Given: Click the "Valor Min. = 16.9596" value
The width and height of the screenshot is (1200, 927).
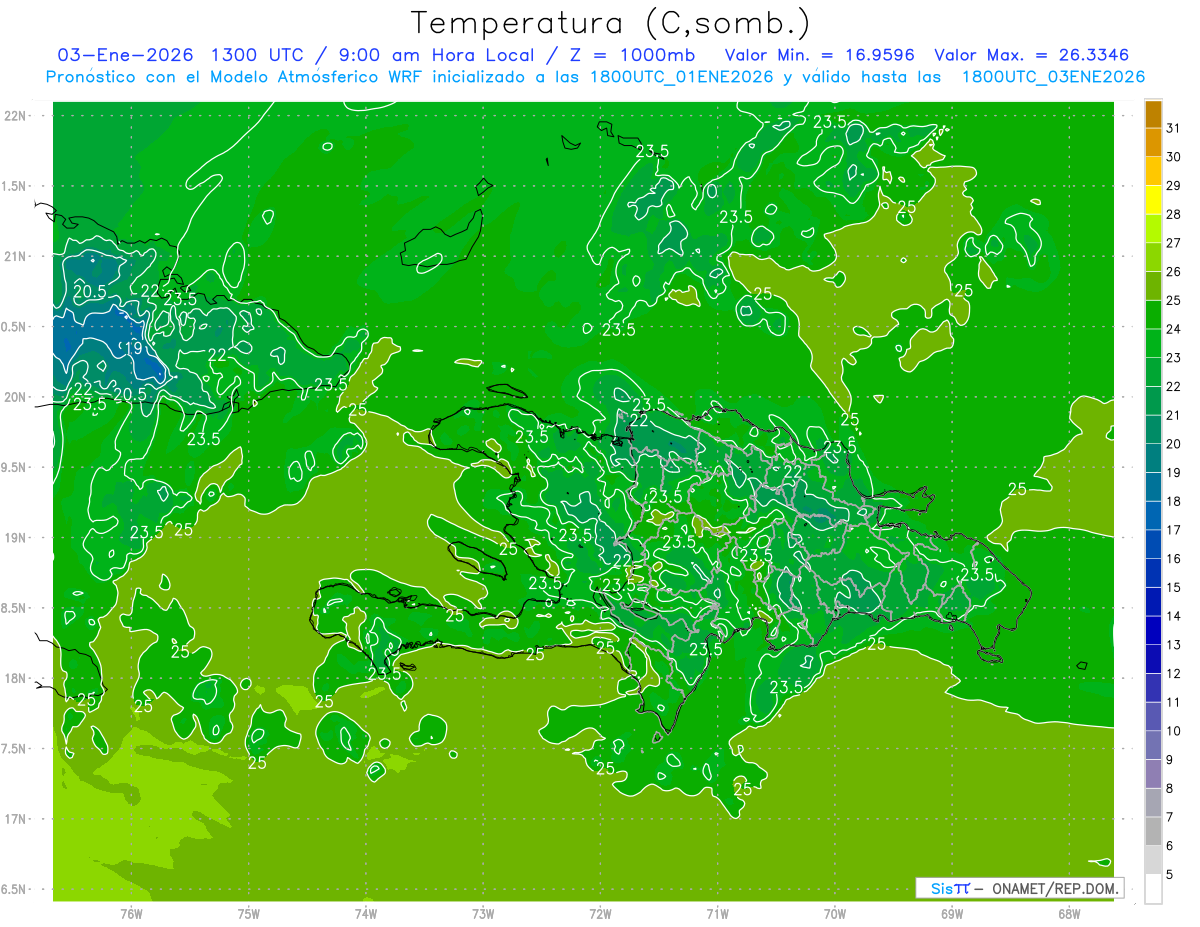Looking at the screenshot, I should (820, 54).
